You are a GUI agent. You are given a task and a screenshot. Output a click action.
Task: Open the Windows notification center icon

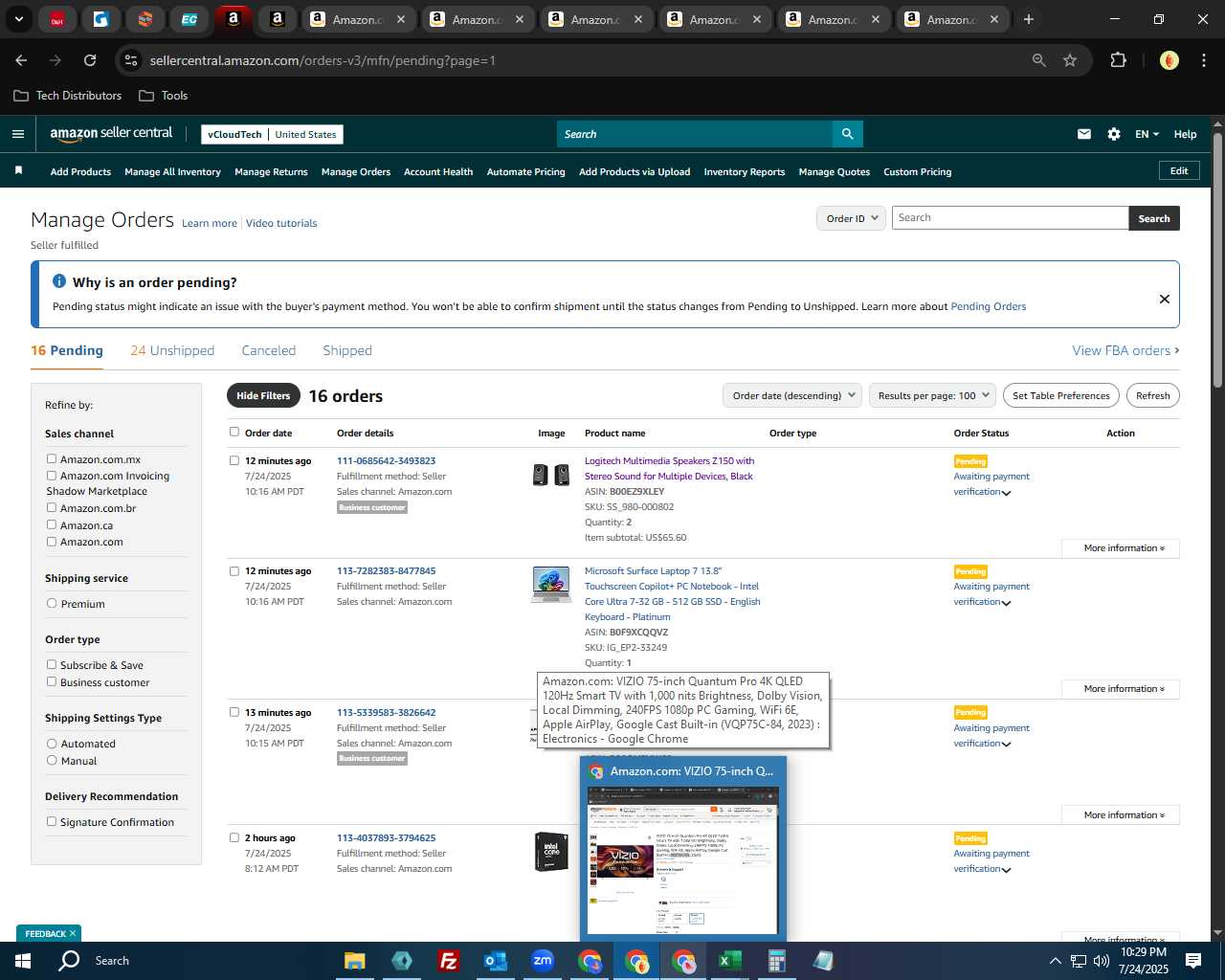1193,961
